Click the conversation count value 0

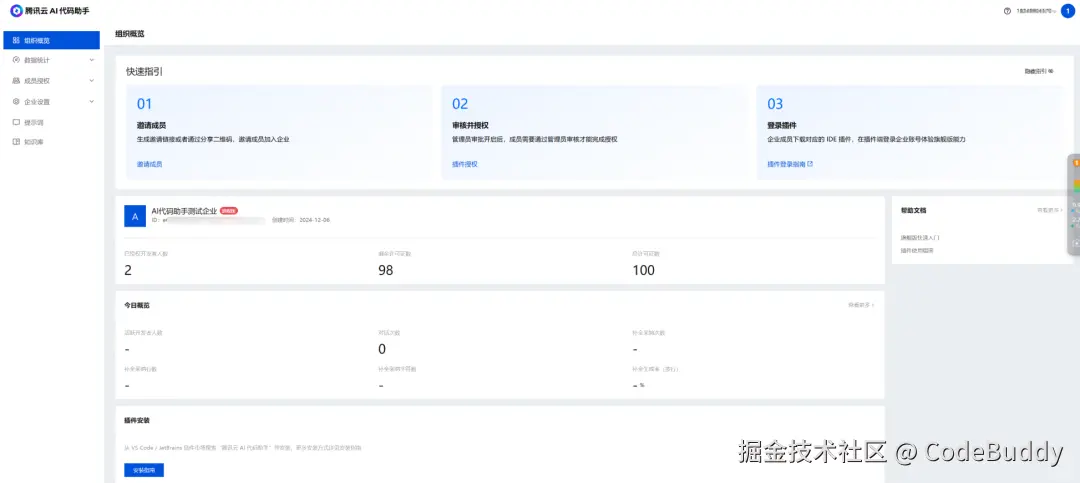coord(382,349)
